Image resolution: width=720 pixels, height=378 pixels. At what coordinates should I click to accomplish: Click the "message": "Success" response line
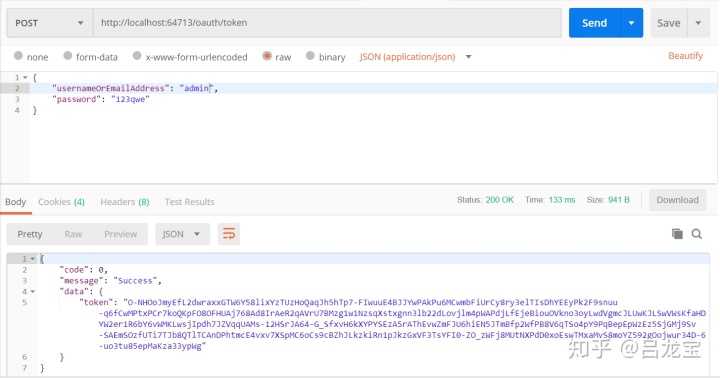[x=110, y=281]
